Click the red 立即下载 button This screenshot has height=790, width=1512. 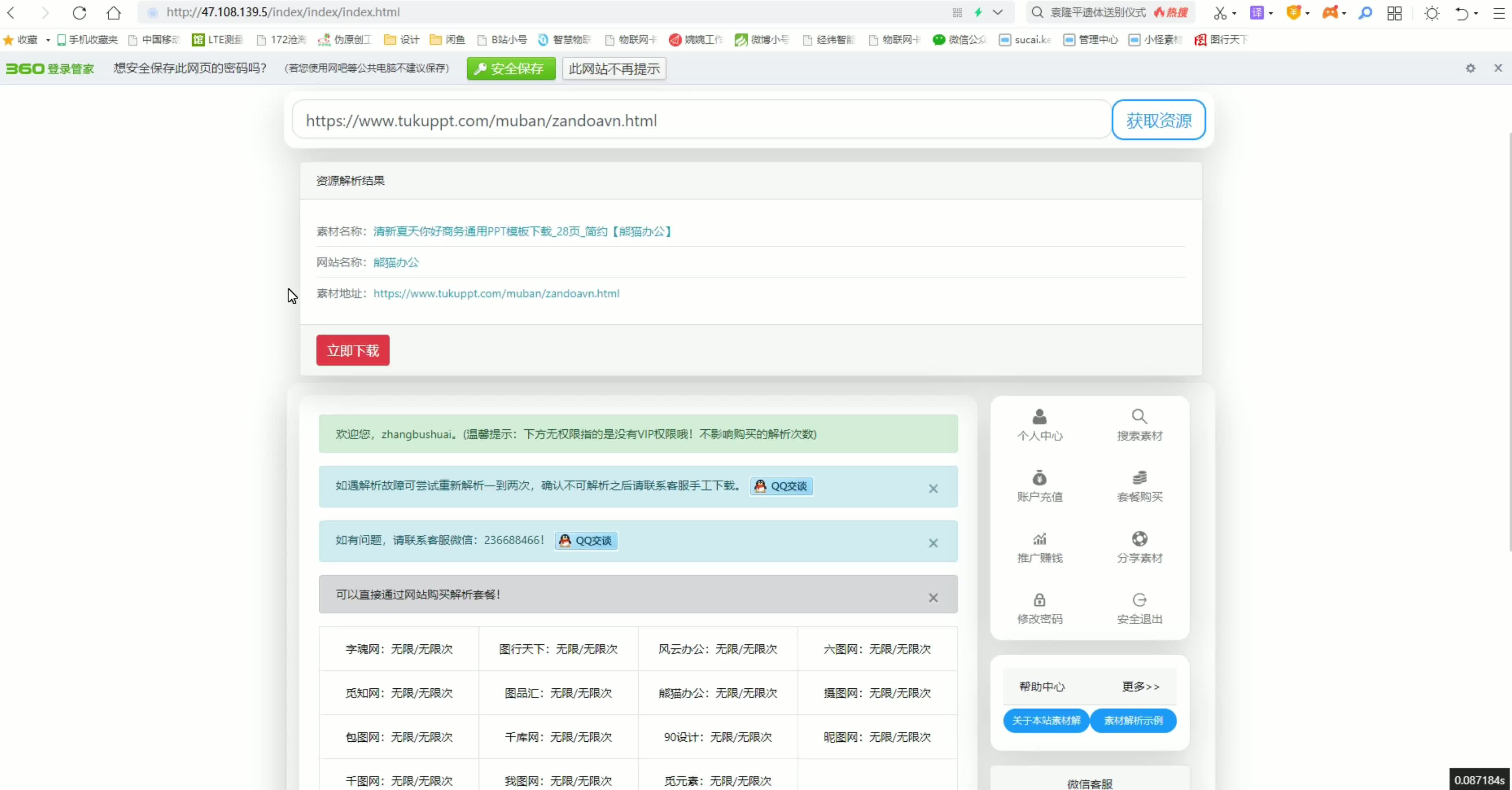point(353,350)
